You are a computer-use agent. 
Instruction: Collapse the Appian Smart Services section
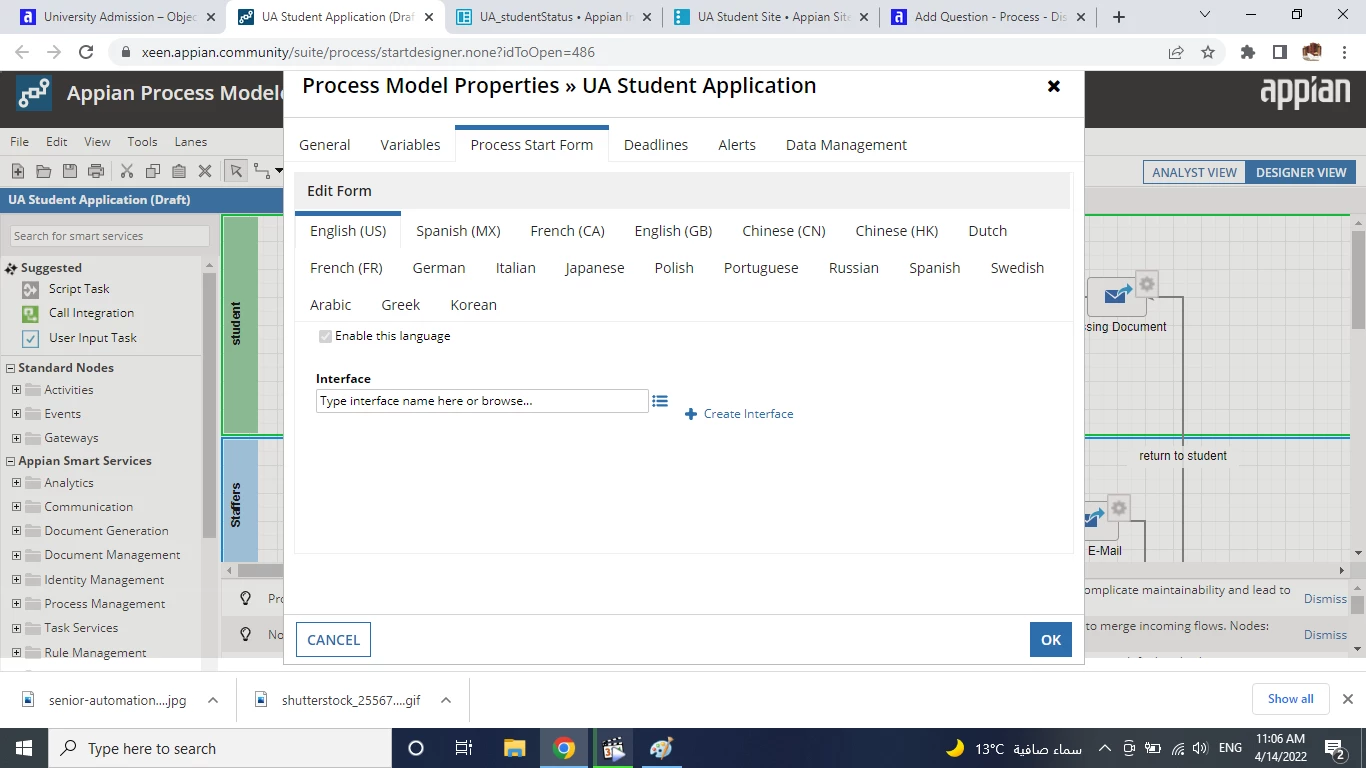[10, 461]
